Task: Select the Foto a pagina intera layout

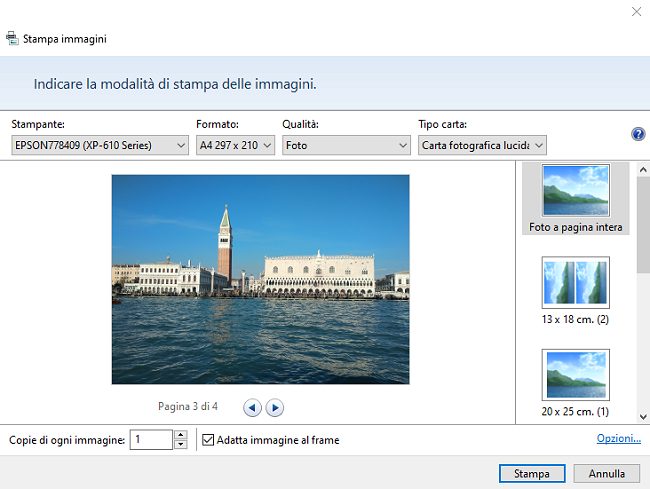Action: click(575, 198)
